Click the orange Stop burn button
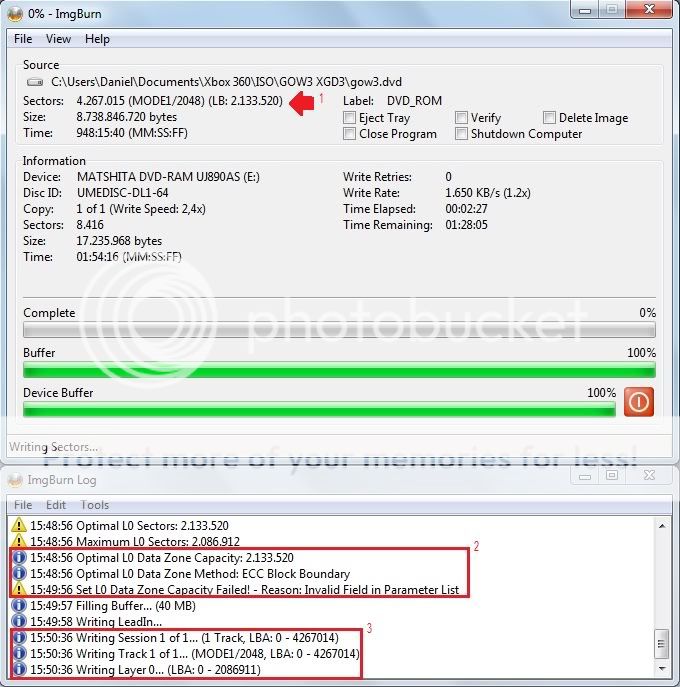This screenshot has height=687, width=680. 638,401
